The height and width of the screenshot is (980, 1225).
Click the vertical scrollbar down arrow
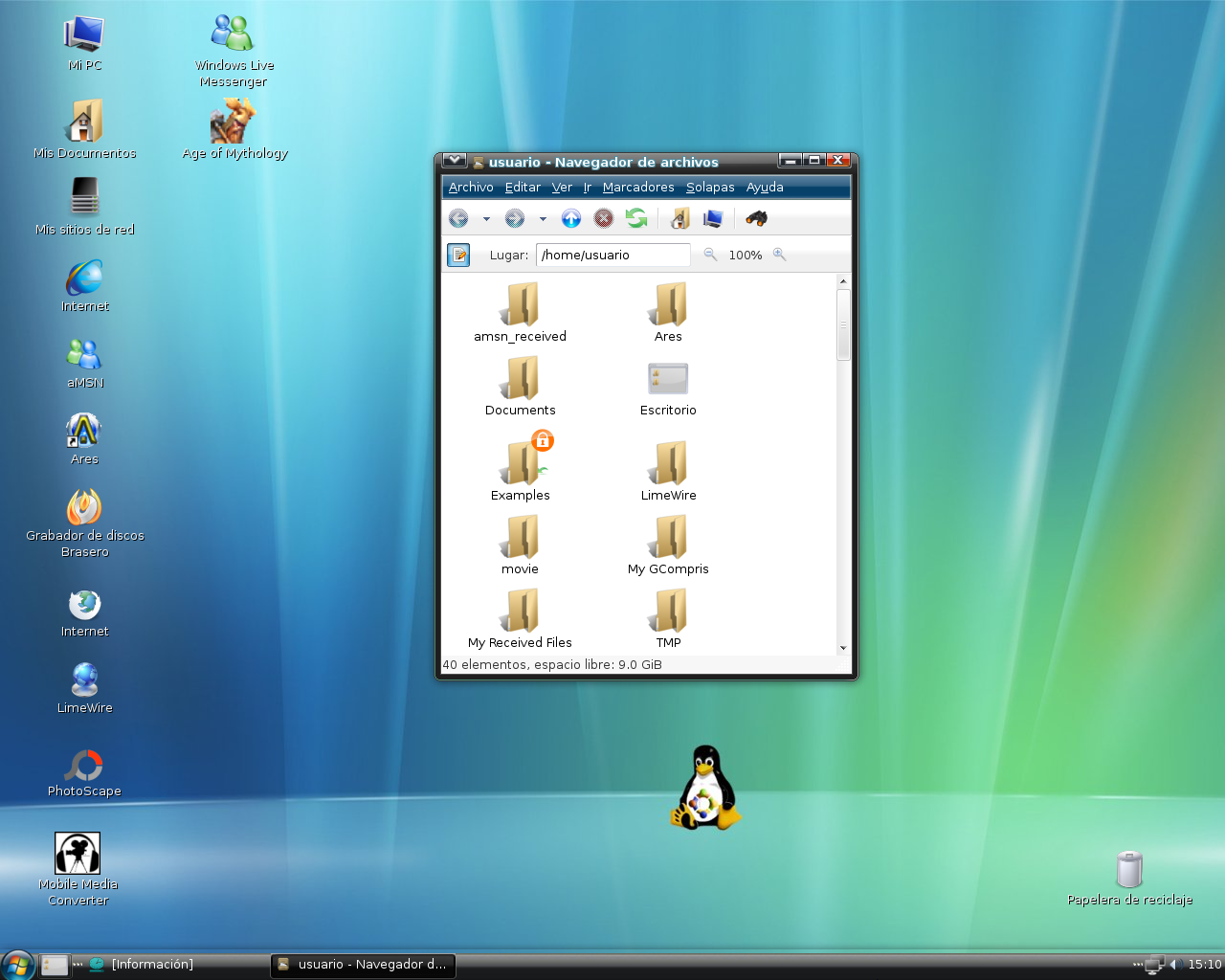click(x=843, y=648)
